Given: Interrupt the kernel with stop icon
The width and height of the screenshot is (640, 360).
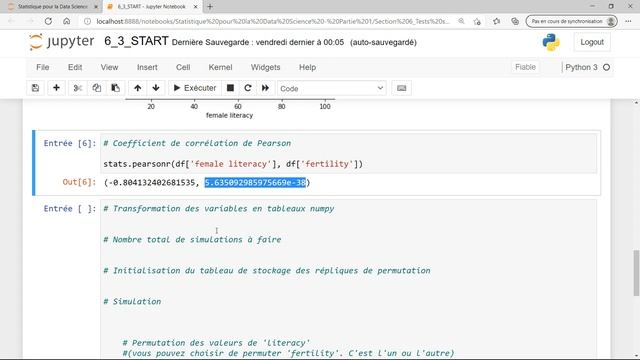Looking at the screenshot, I should [230, 88].
